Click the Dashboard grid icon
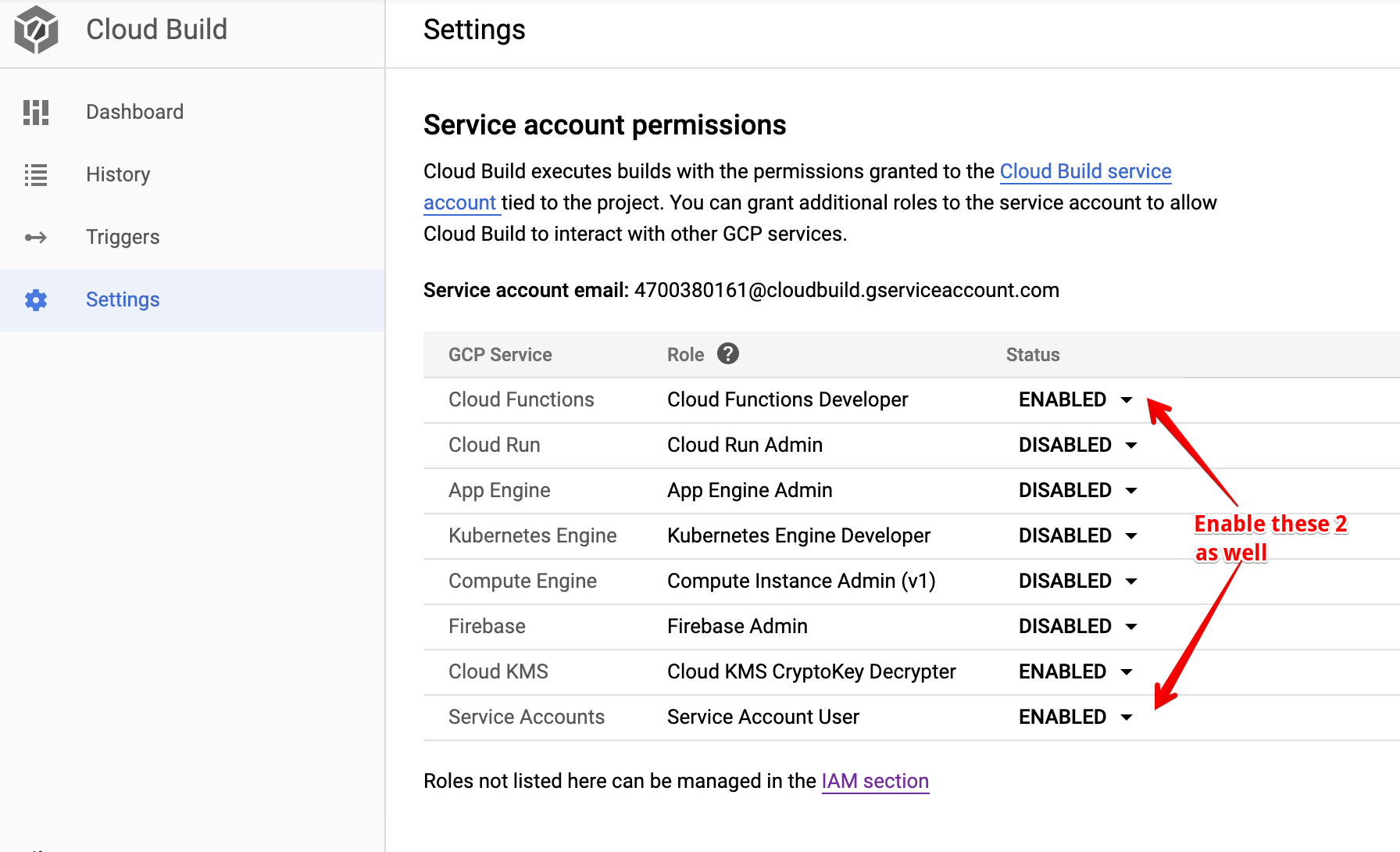Viewport: 1400px width, 852px height. coord(36,113)
